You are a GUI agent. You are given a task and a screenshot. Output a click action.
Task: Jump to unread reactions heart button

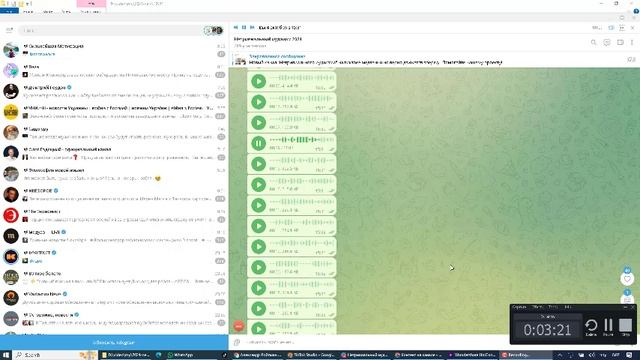pyautogui.click(x=627, y=279)
